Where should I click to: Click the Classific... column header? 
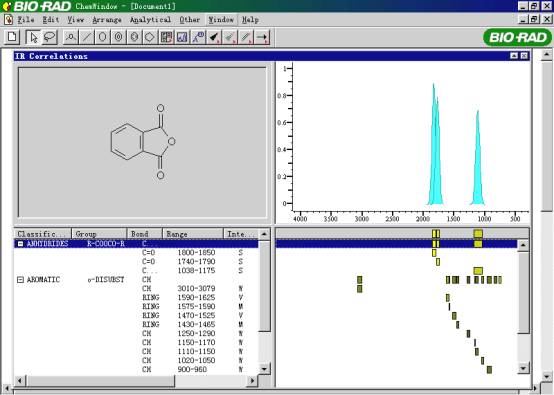[x=42, y=234]
